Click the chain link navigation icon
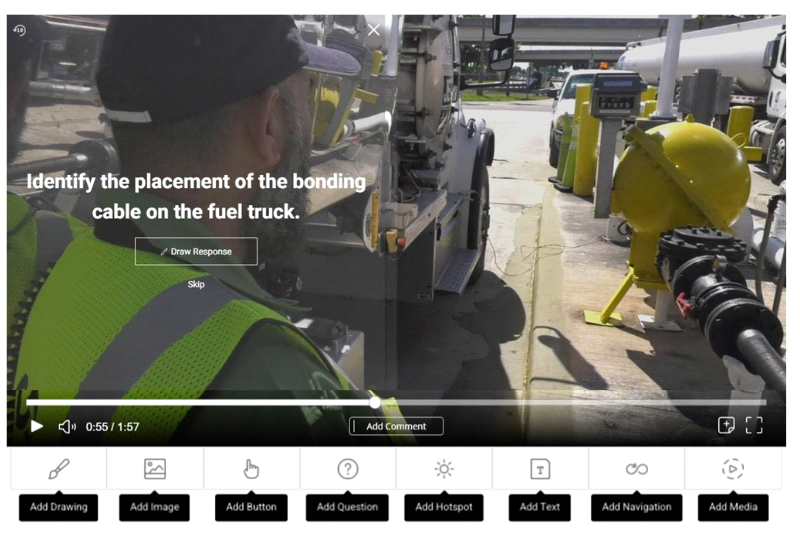The width and height of the screenshot is (800, 543). coord(637,469)
